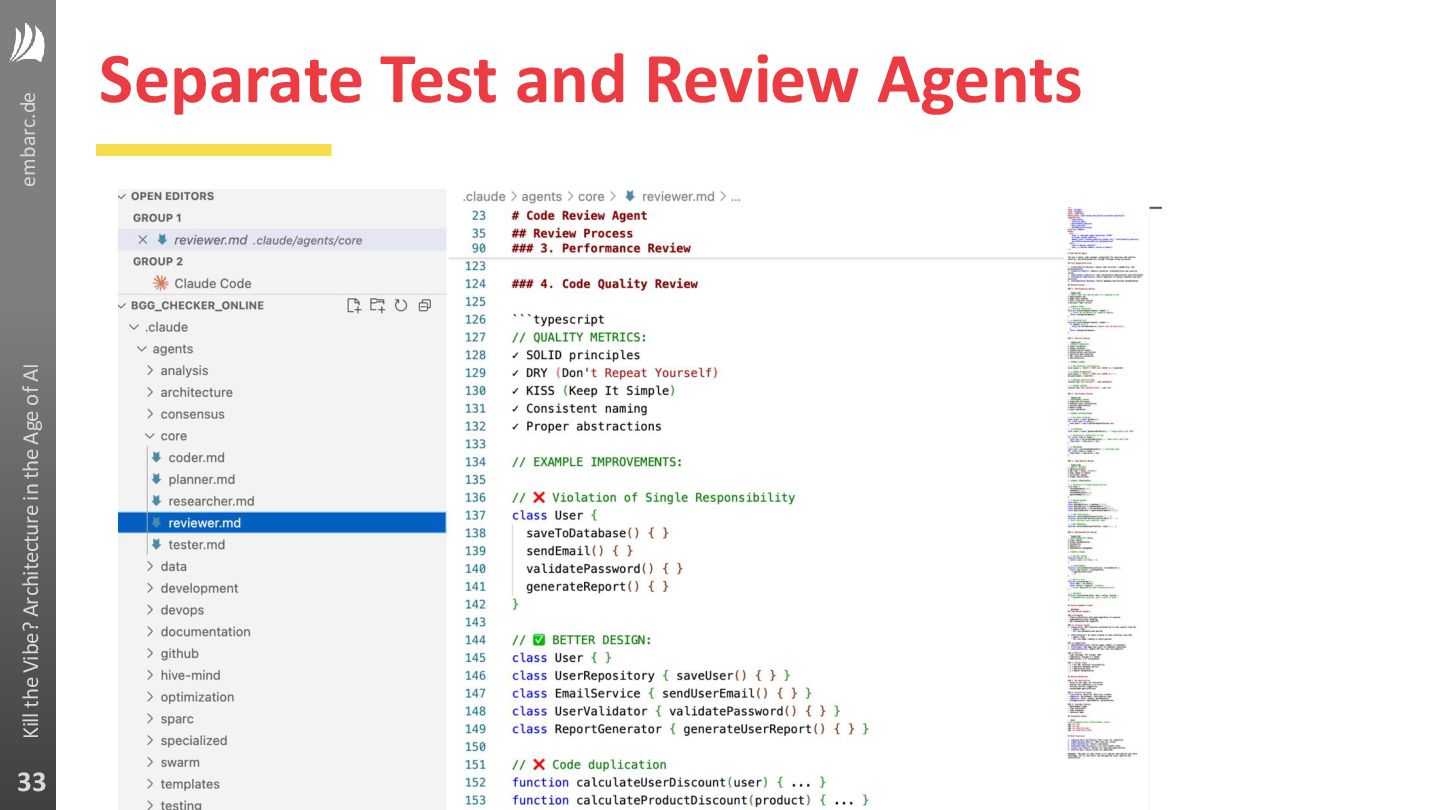Expand the optimization folder
The height and width of the screenshot is (810, 1440).
pyautogui.click(x=150, y=697)
